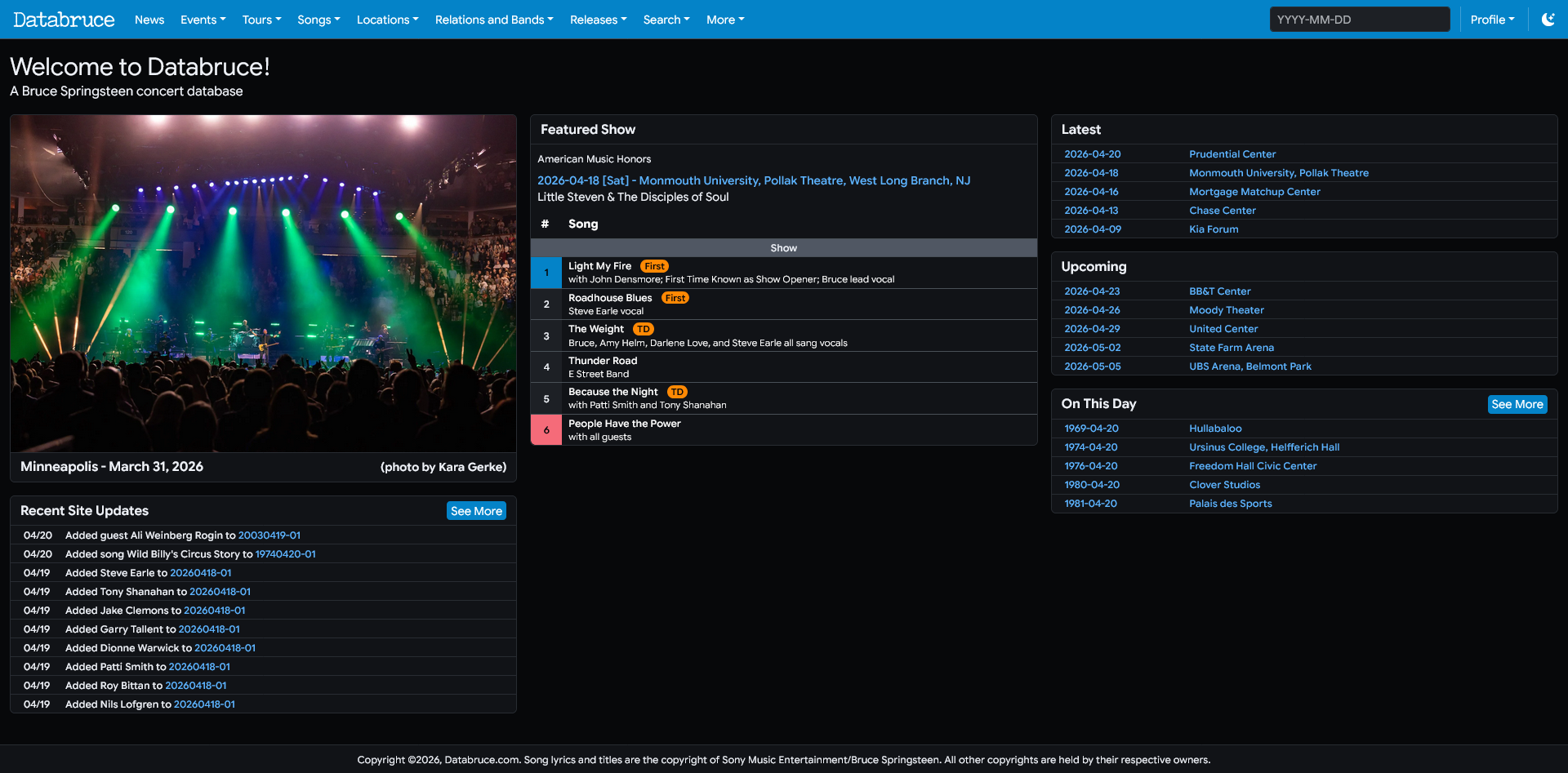
Task: Click the First badge beside Roadhouse Blues
Action: coord(675,298)
